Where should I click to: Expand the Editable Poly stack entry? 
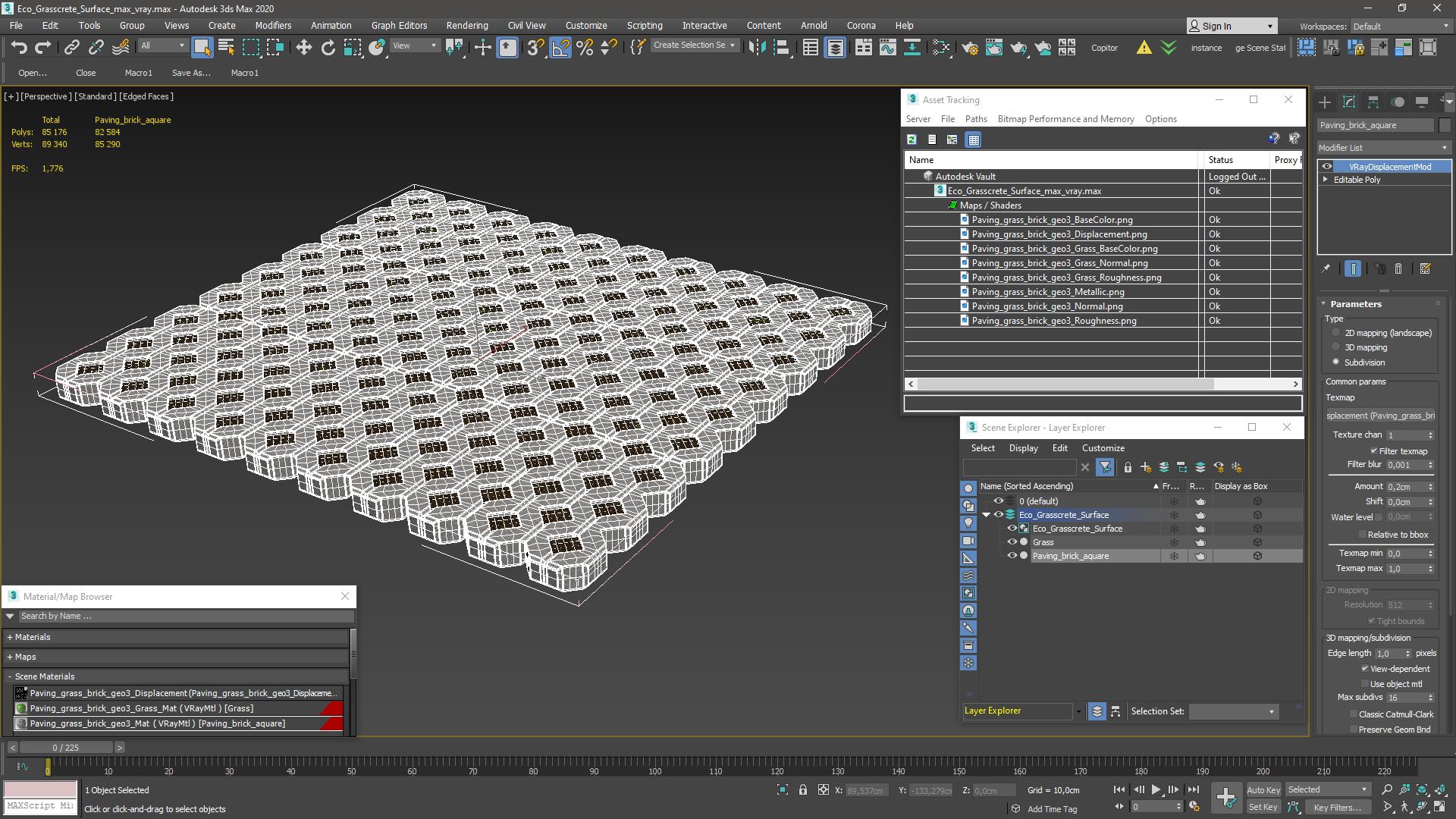(1326, 180)
